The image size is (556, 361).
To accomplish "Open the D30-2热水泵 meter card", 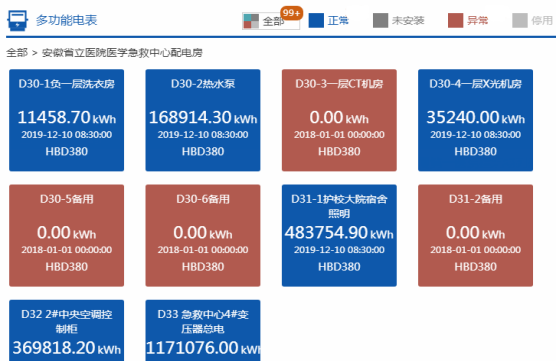I will click(203, 120).
